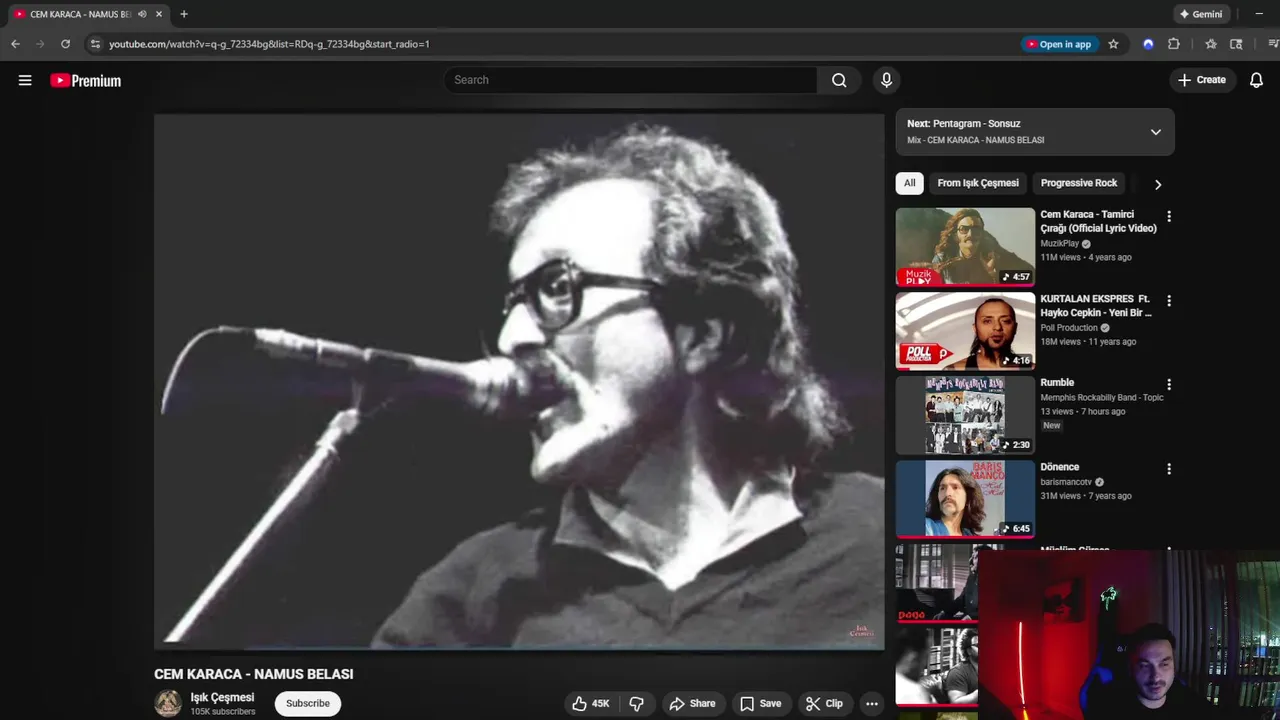Save video to a playlist
The width and height of the screenshot is (1280, 720).
pyautogui.click(x=760, y=703)
